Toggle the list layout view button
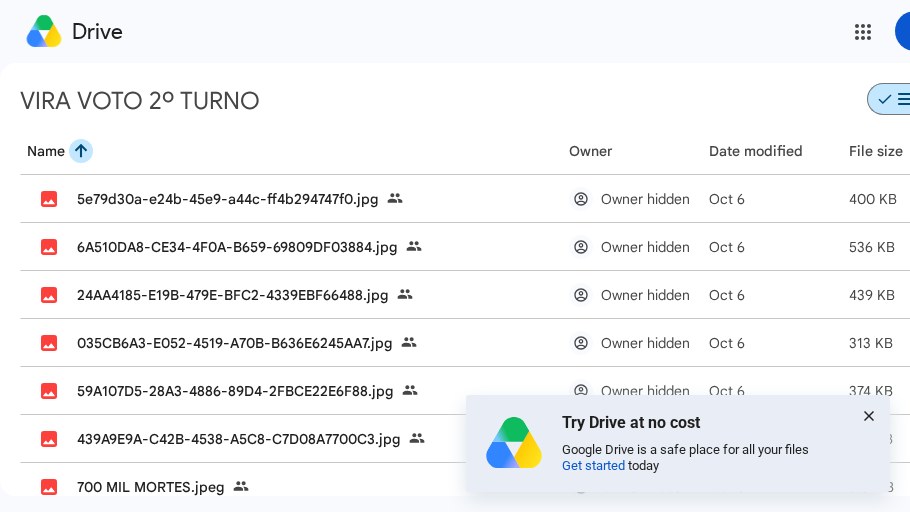 tap(889, 99)
